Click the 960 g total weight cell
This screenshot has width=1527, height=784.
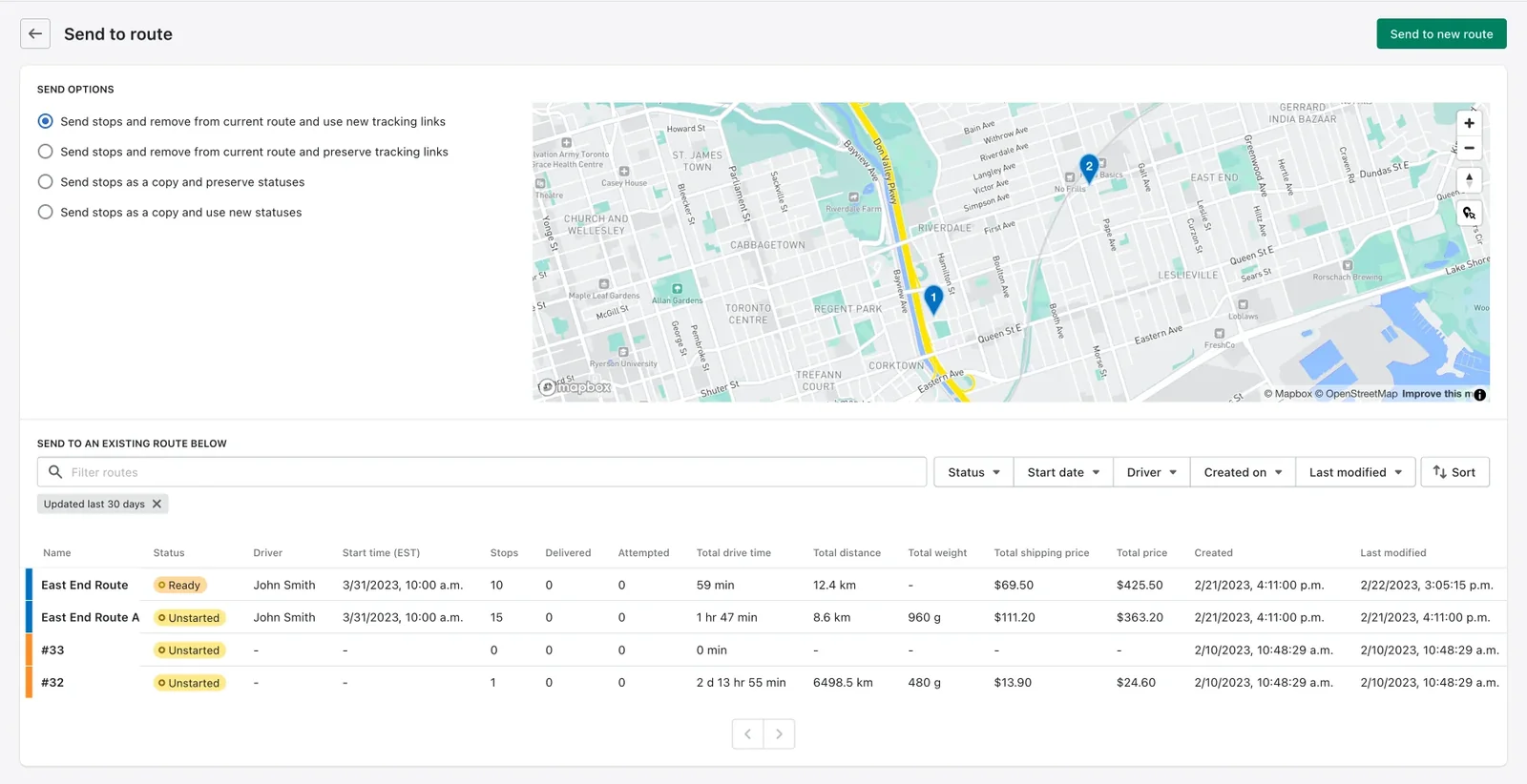pyautogui.click(x=925, y=618)
